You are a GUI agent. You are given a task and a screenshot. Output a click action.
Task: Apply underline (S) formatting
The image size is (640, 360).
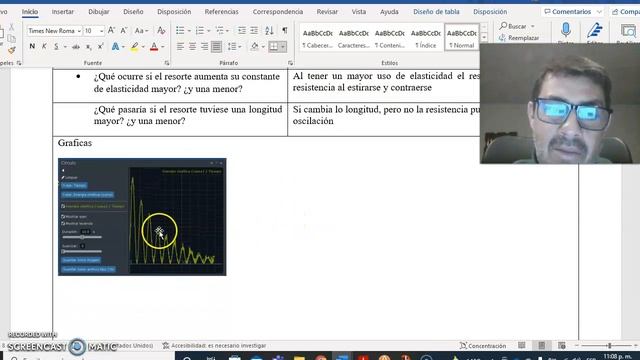(x=56, y=47)
